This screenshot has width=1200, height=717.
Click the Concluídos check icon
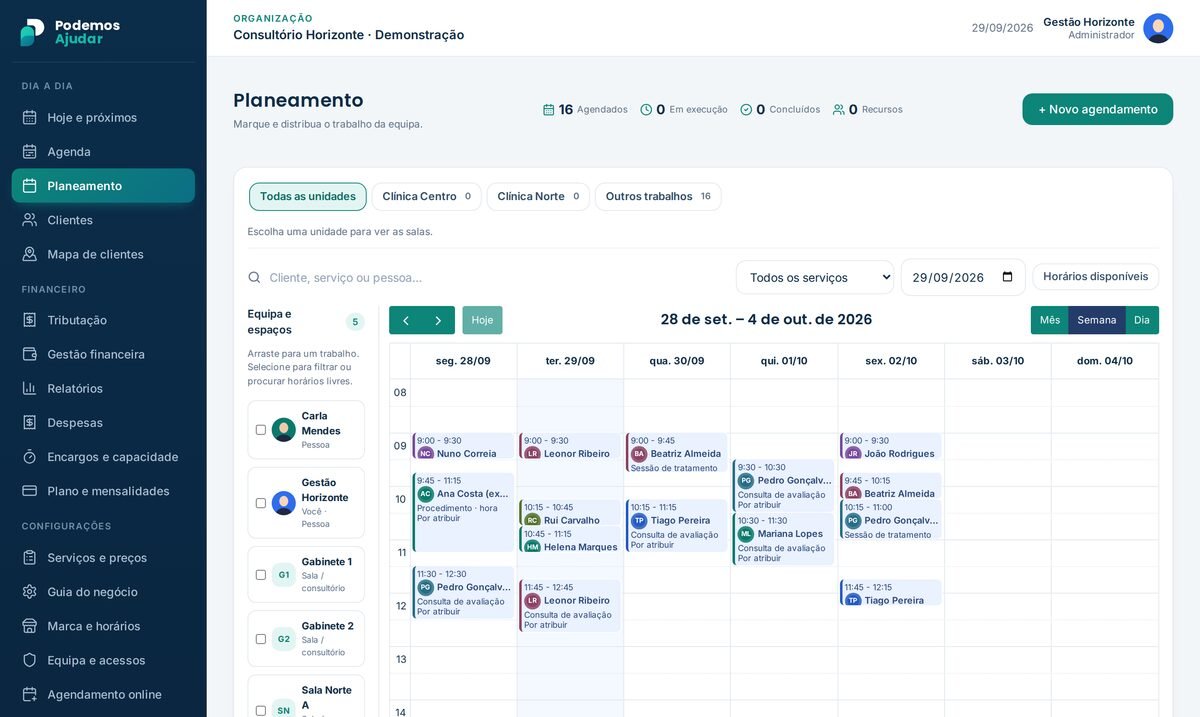pyautogui.click(x=746, y=110)
